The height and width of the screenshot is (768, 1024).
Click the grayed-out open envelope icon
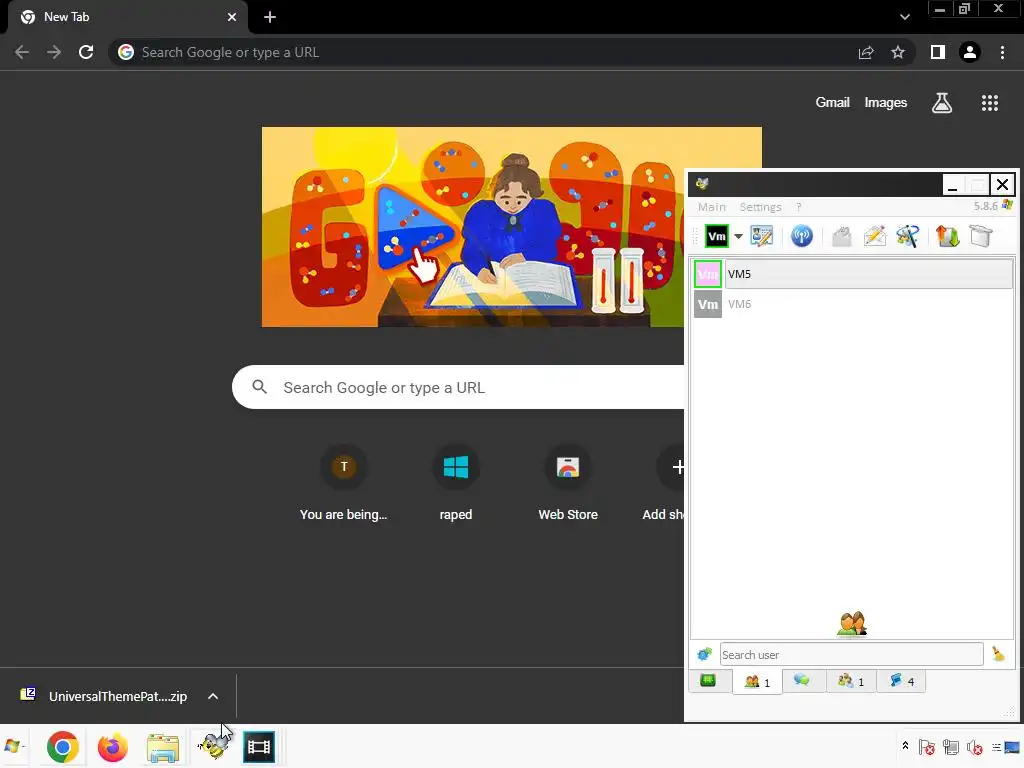(841, 236)
